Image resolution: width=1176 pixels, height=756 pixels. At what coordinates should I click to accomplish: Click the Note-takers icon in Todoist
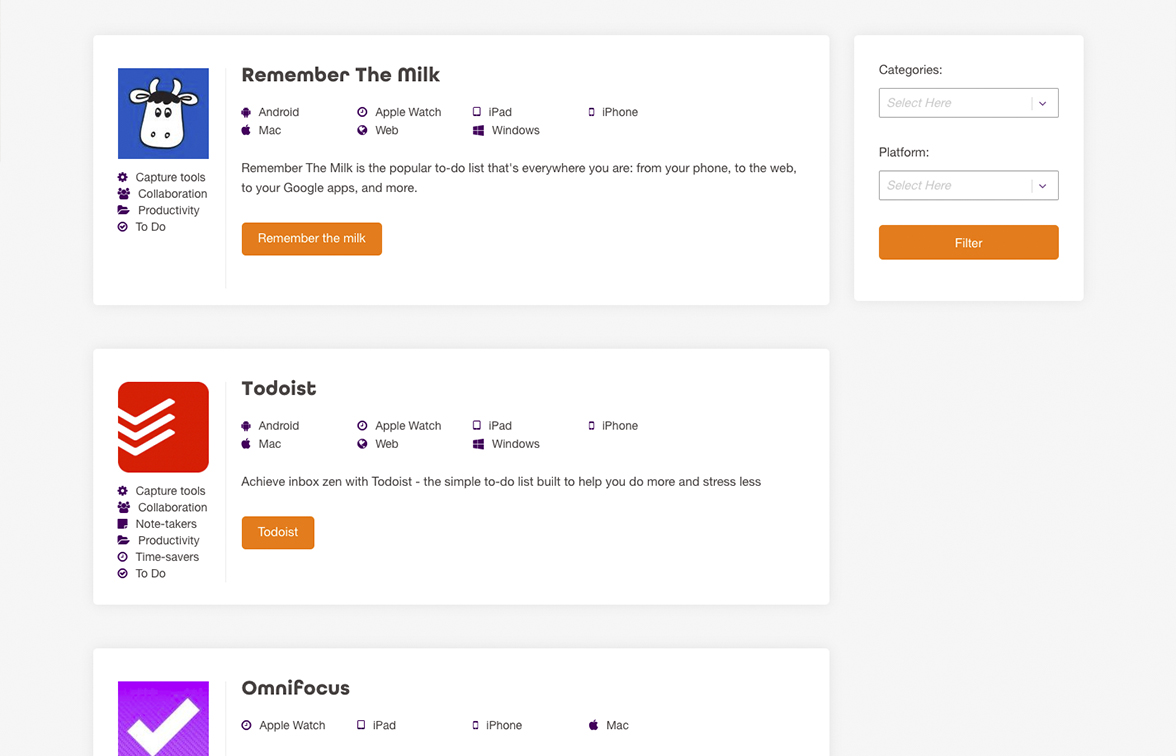(123, 524)
